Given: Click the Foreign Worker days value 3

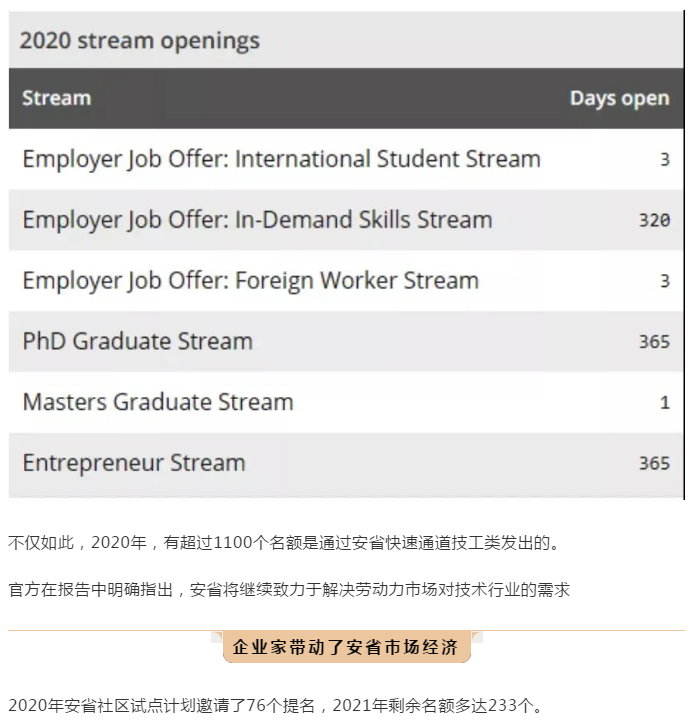Looking at the screenshot, I should (x=665, y=281).
